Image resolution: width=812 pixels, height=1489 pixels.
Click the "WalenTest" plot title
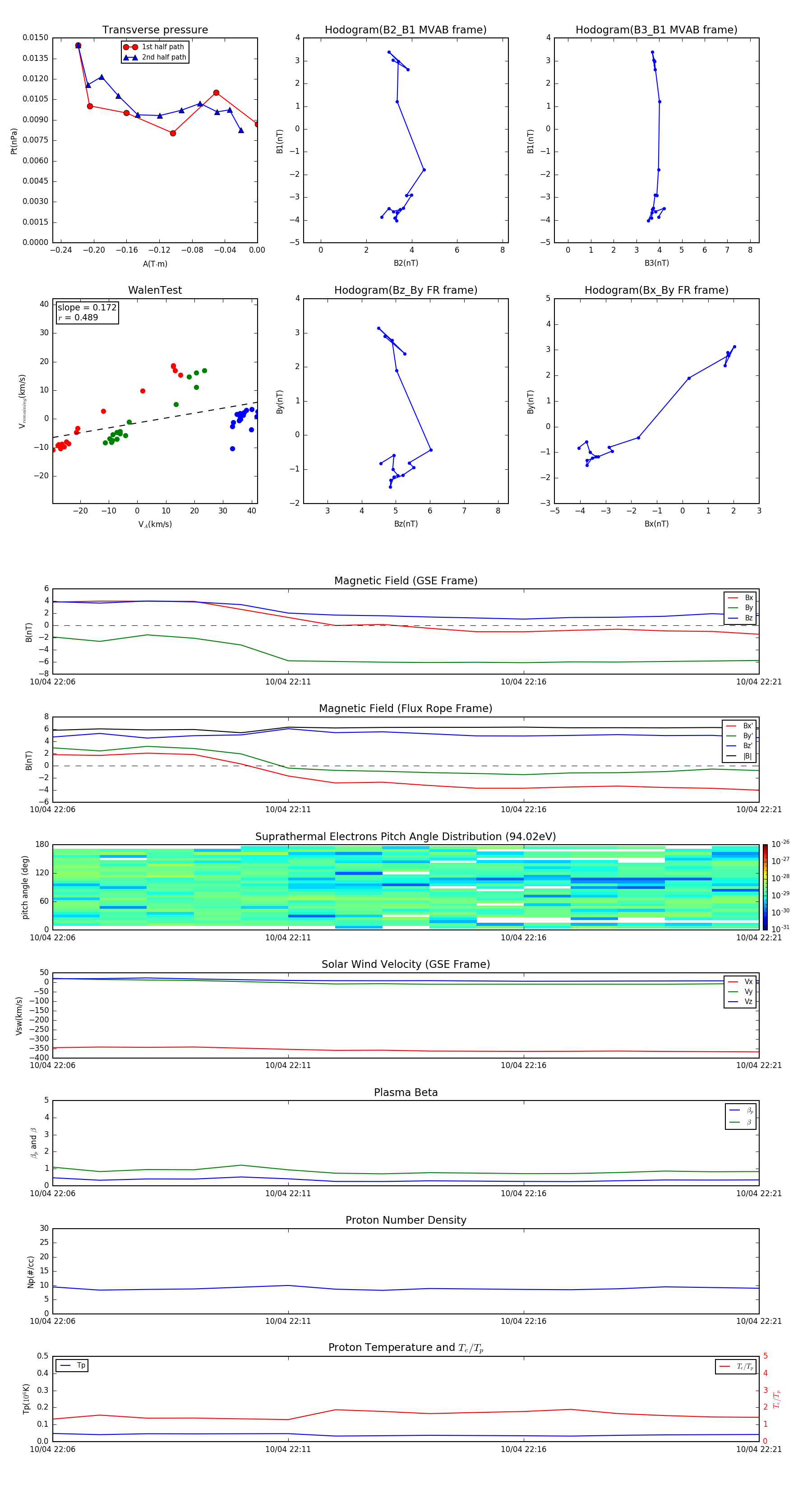(155, 290)
